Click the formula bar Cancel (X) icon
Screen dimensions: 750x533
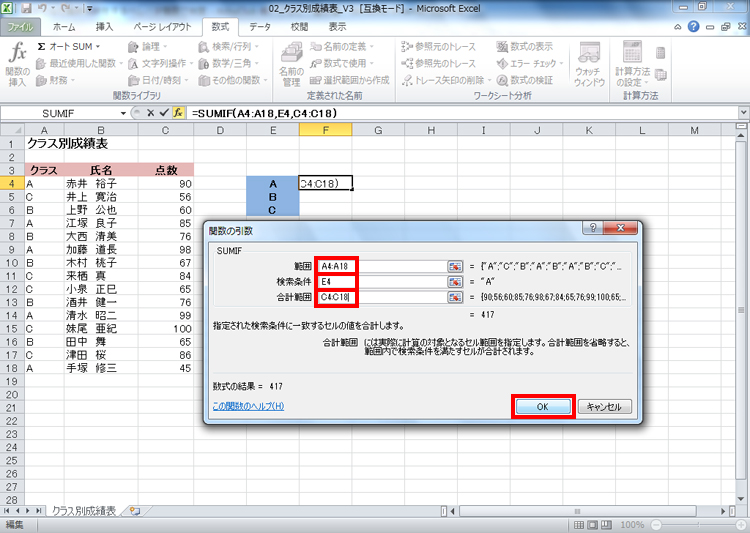coord(151,113)
